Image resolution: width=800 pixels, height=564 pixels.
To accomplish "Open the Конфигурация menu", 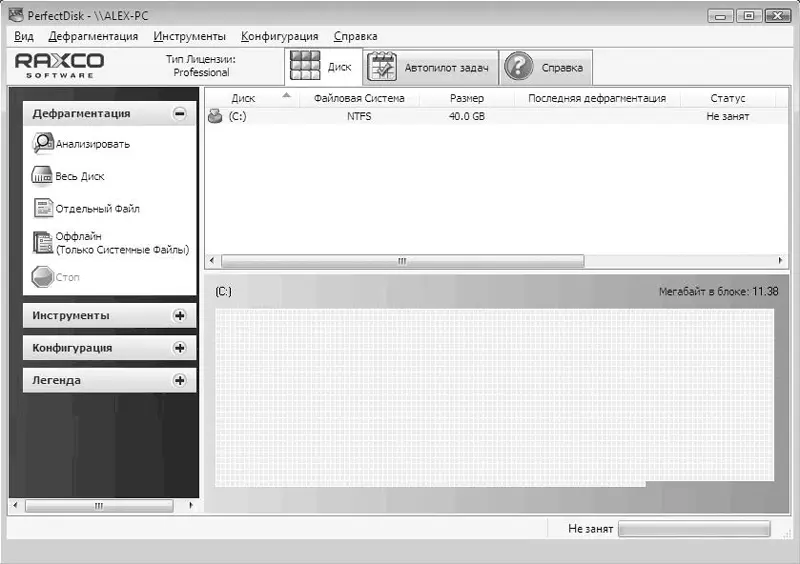I will (279, 36).
